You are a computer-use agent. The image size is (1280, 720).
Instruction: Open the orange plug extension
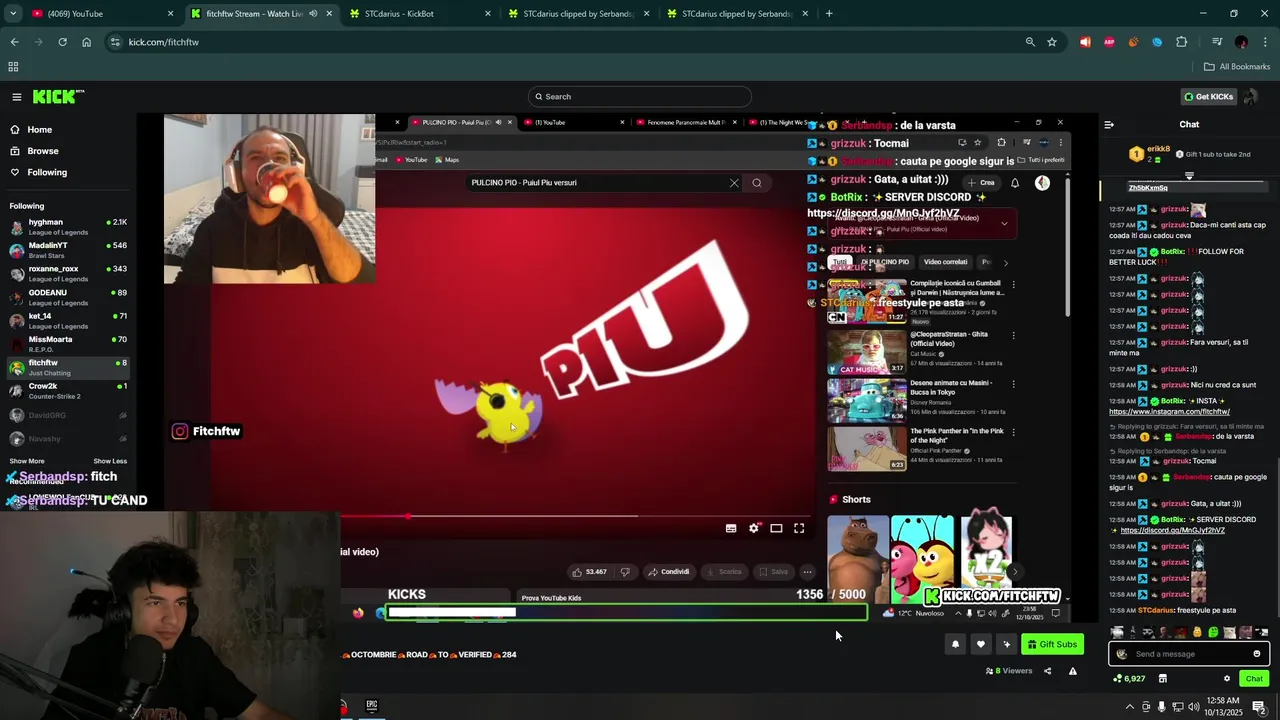click(x=1133, y=42)
